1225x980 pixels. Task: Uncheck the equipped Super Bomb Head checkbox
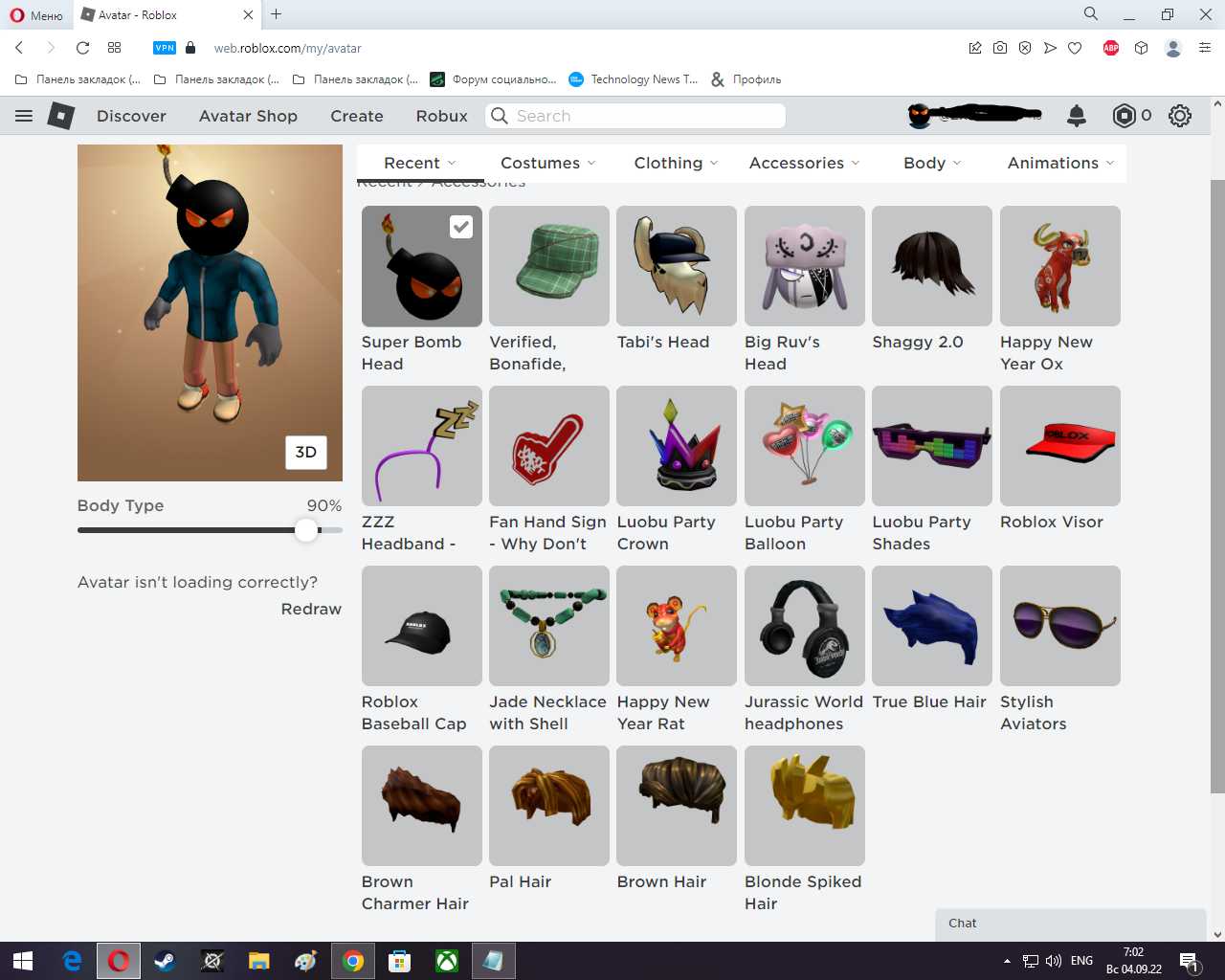pos(461,227)
